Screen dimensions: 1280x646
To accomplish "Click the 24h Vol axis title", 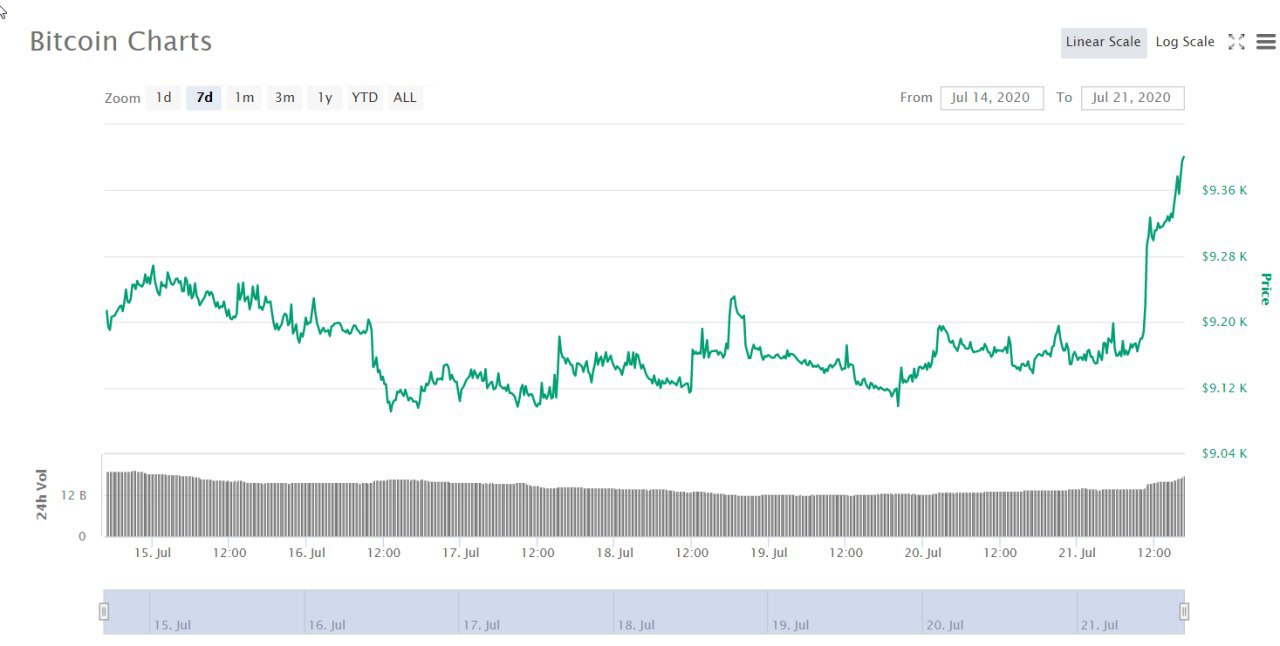I will [x=42, y=494].
